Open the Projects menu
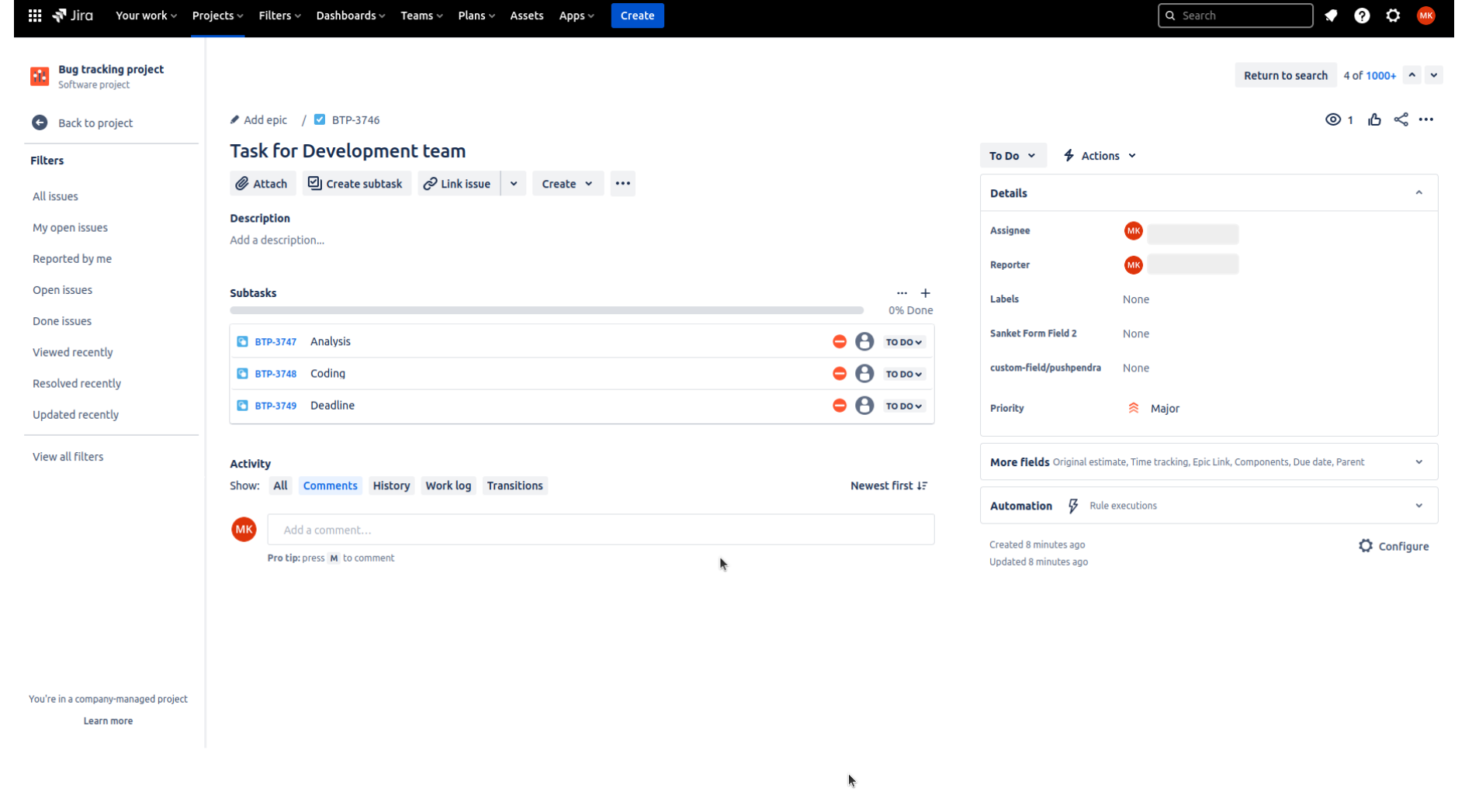 217,16
